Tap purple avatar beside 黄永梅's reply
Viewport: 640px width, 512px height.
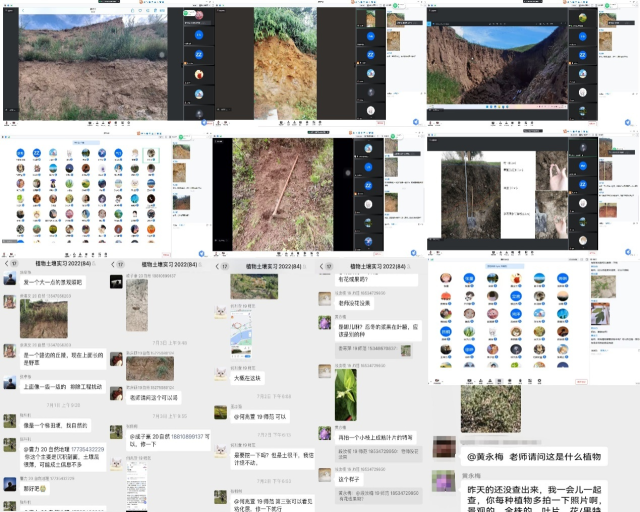(445, 482)
